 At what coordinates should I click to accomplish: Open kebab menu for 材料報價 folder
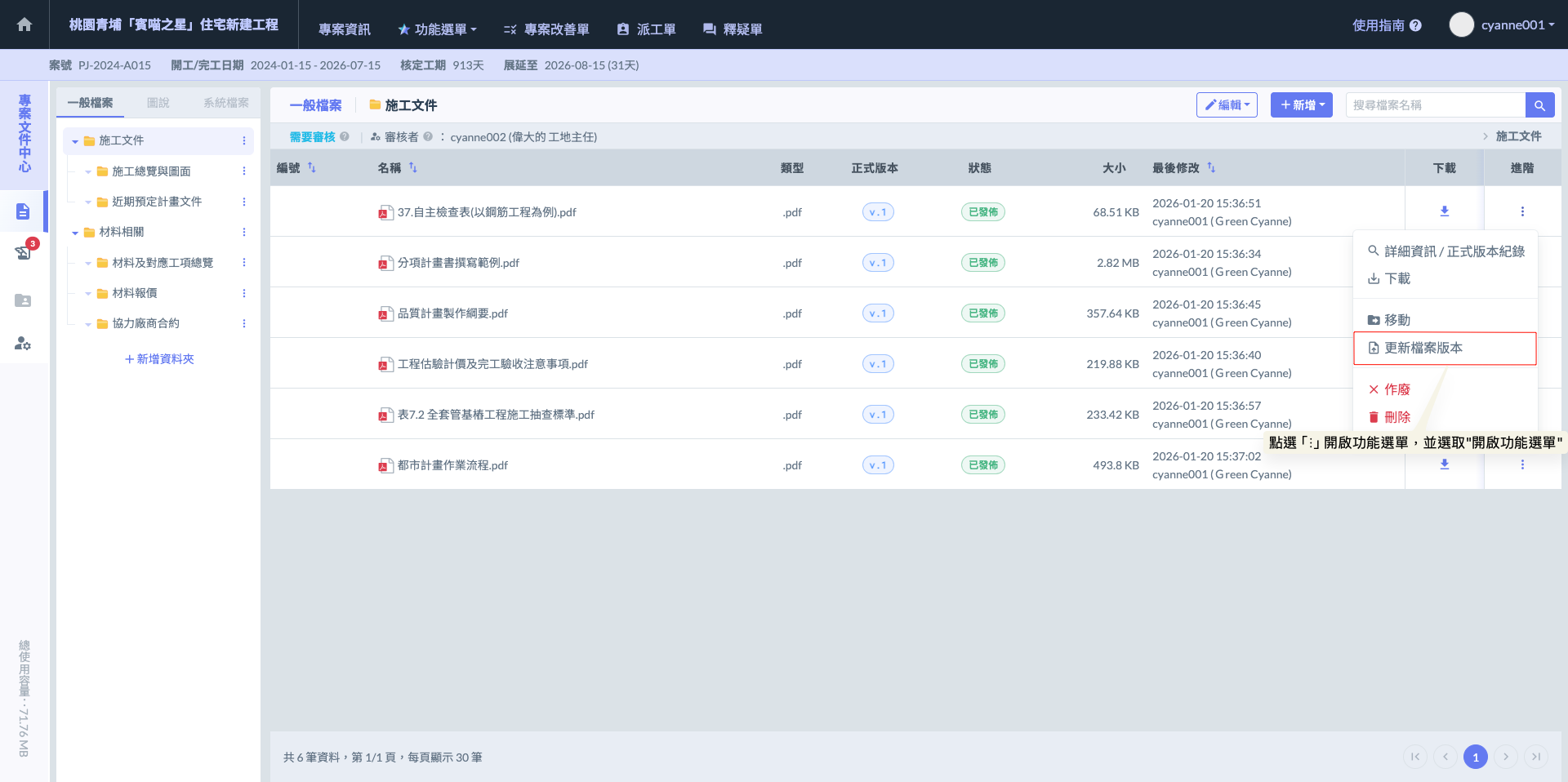coord(244,293)
